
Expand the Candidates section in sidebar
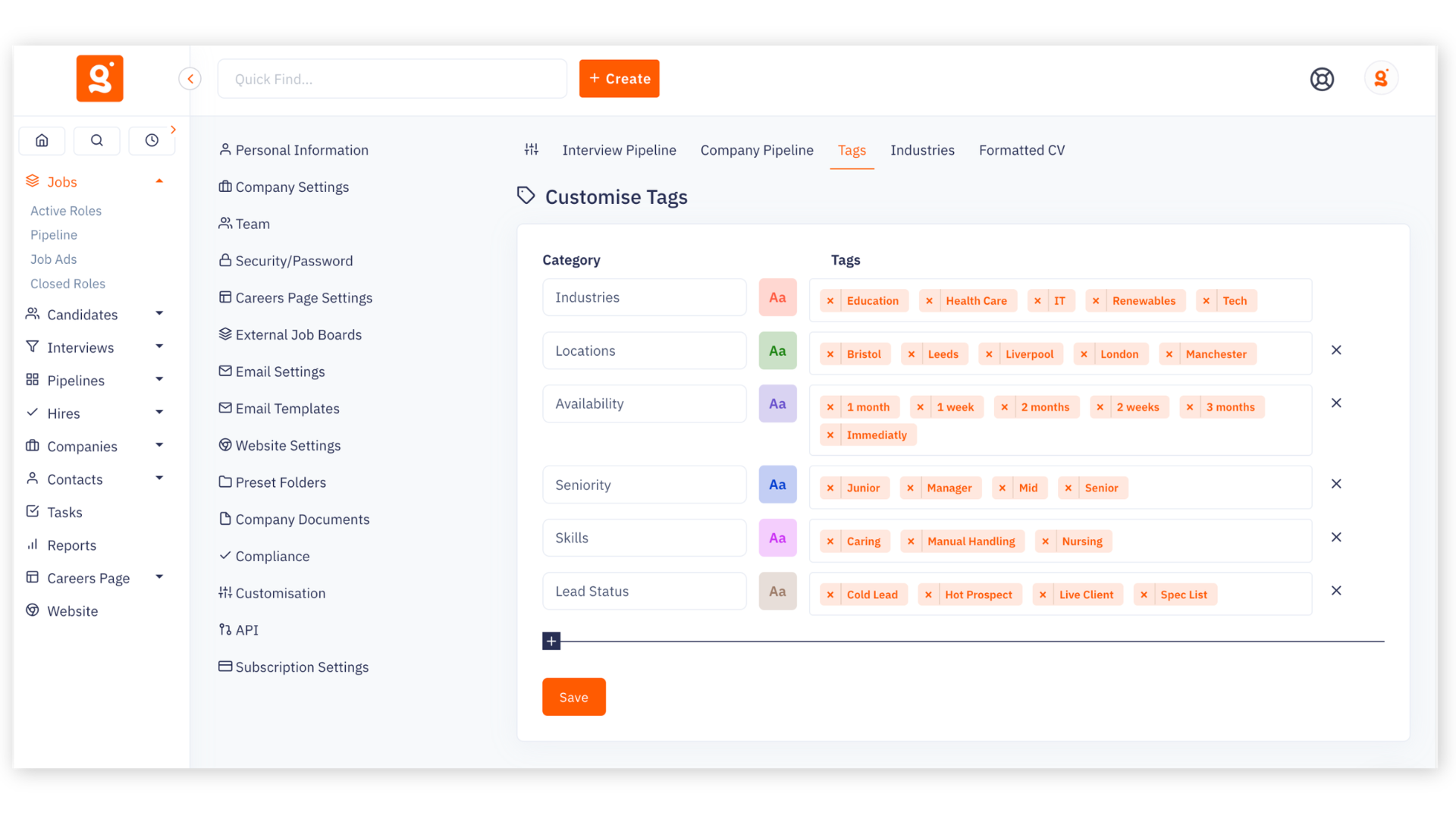[159, 312]
